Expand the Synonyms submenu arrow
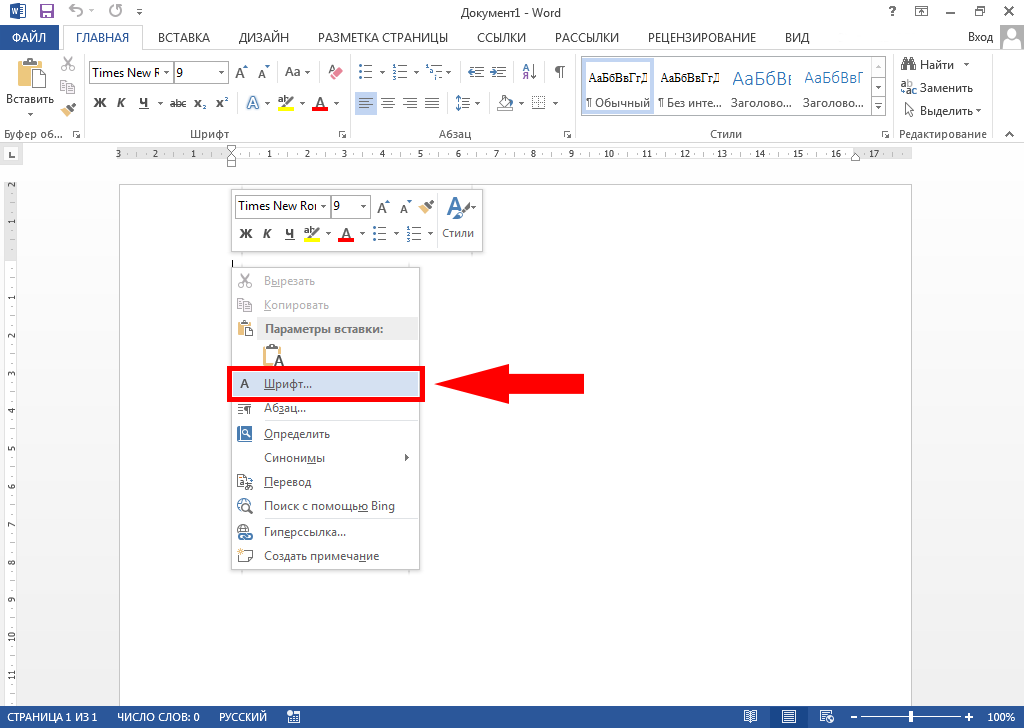 click(x=407, y=458)
